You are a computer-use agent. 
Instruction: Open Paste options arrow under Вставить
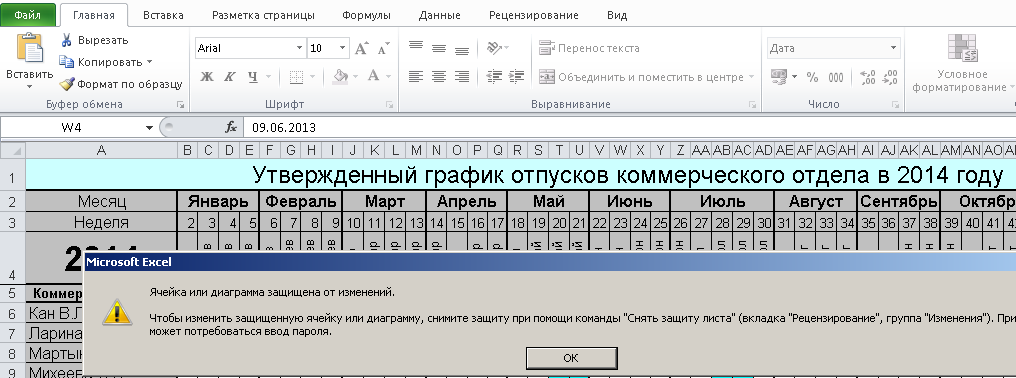pyautogui.click(x=29, y=86)
